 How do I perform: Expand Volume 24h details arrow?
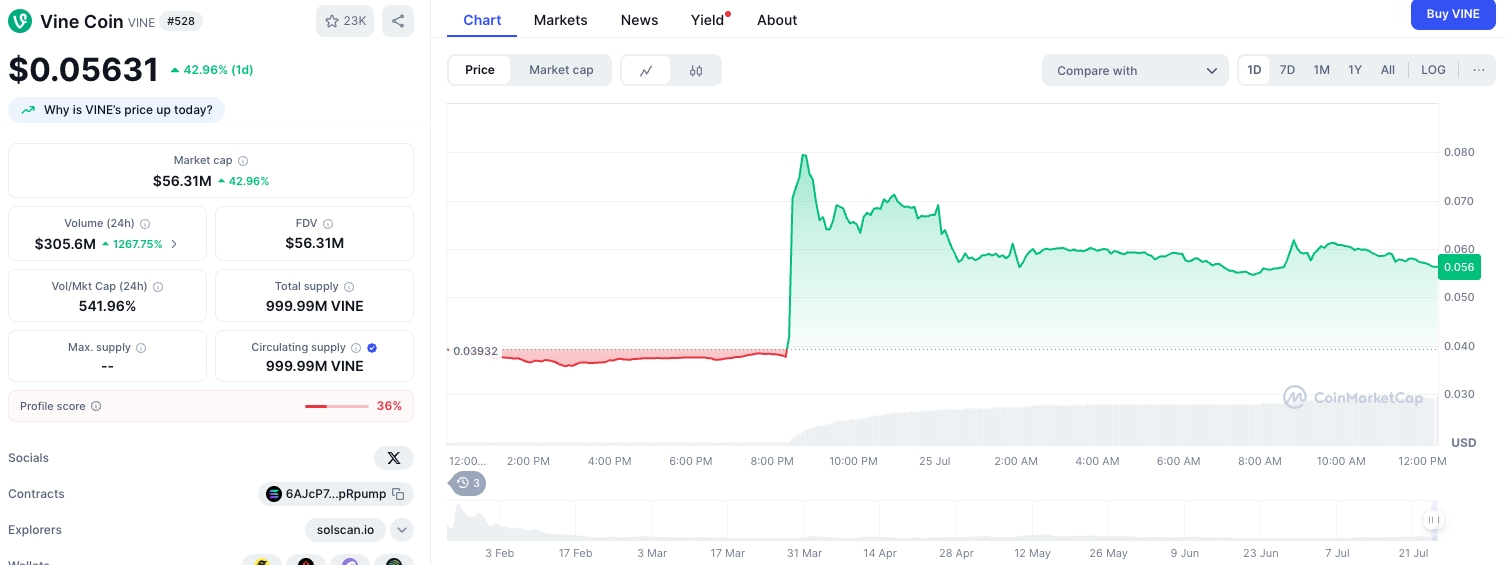(175, 244)
